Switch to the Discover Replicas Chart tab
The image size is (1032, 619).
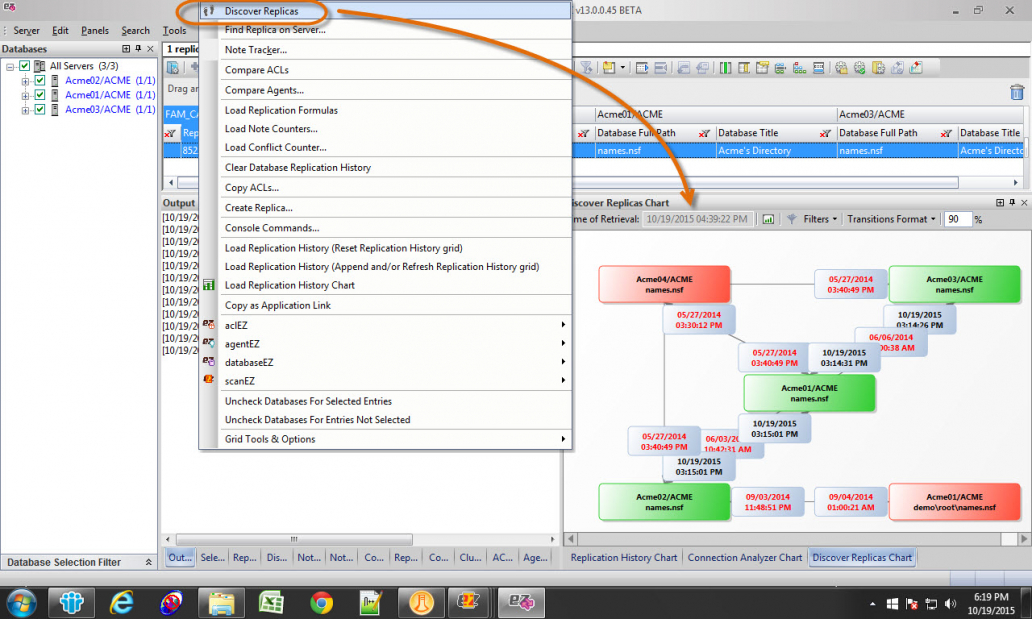click(862, 558)
